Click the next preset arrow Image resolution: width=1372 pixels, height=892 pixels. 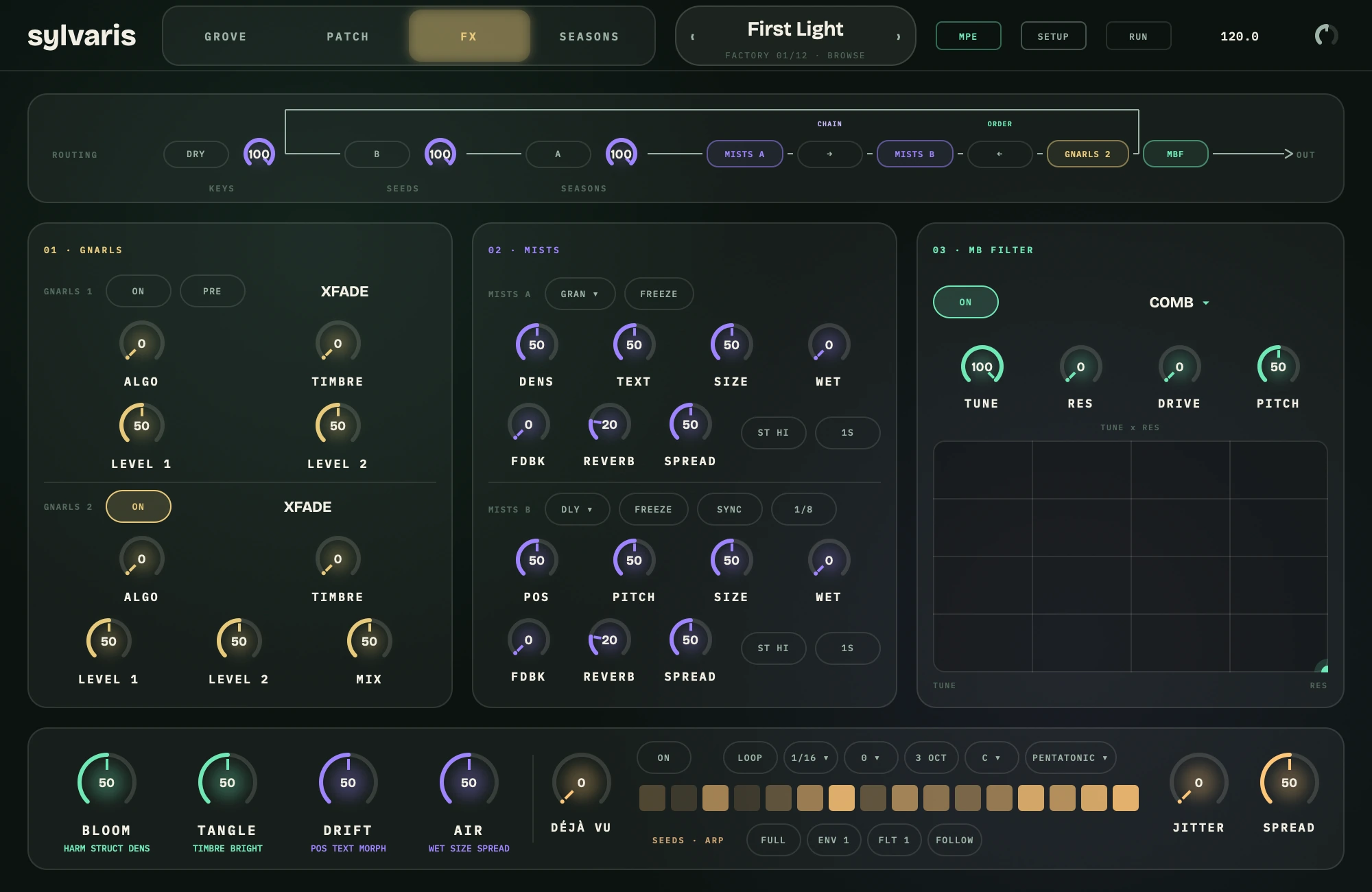899,36
